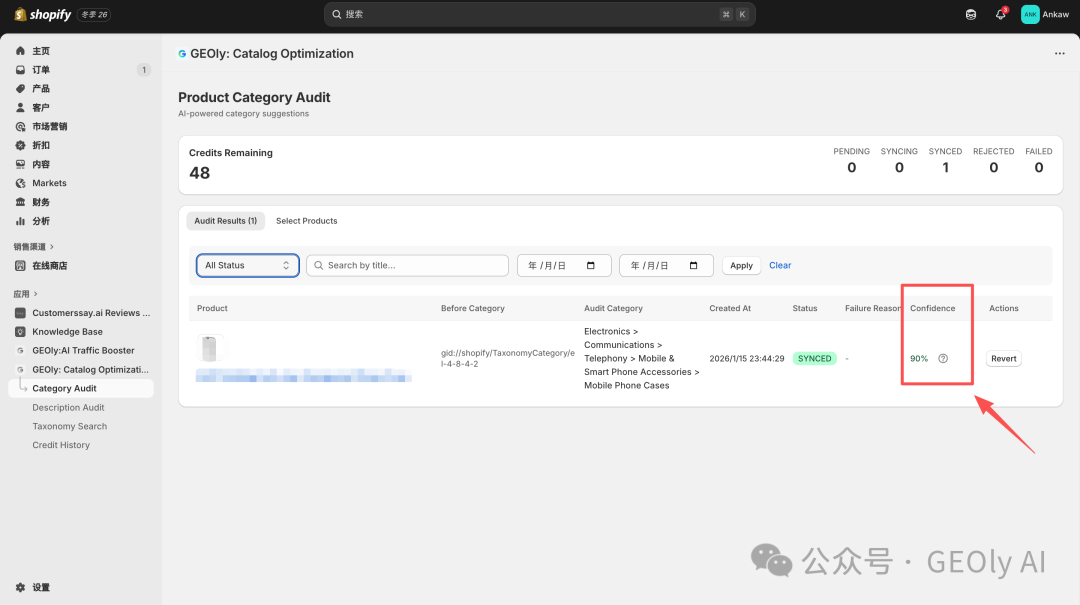Click the 90% confidence value
This screenshot has width=1080, height=605.
point(919,358)
